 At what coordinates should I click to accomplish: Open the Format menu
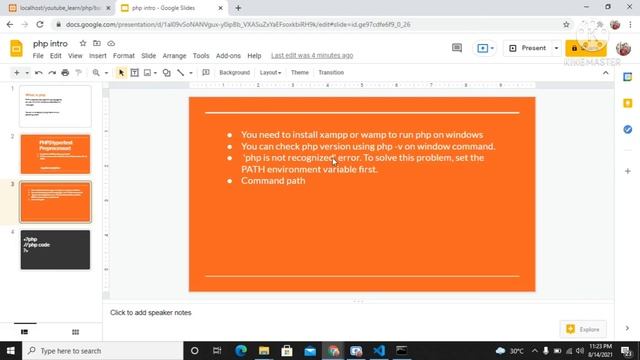point(124,56)
